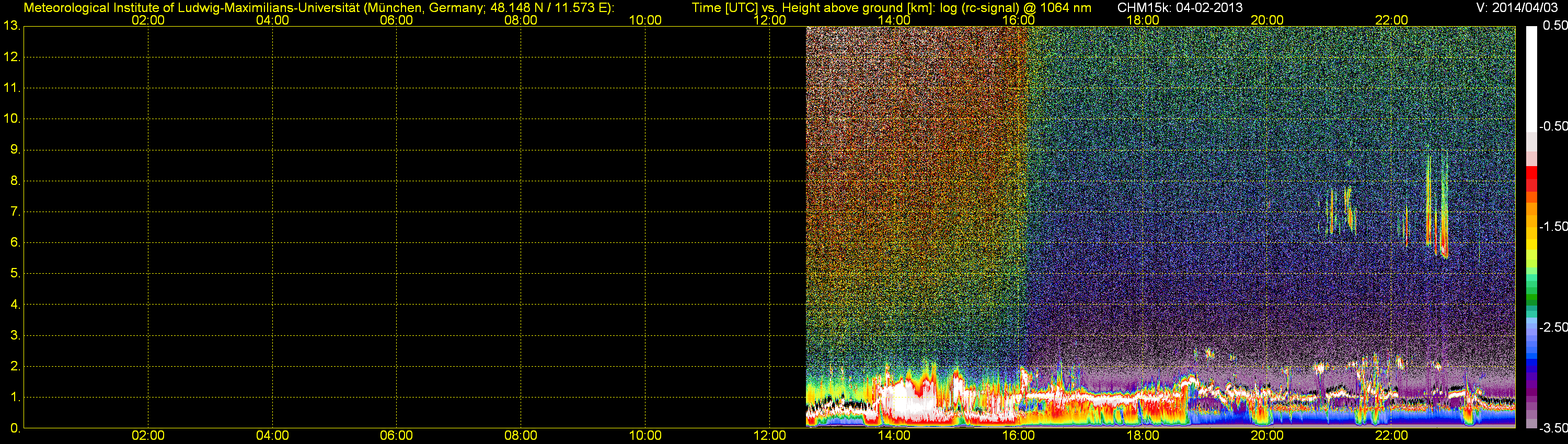Screen dimensions: 1568x444
Task: Click the Meteorological Institute title text
Action: pyautogui.click(x=318, y=8)
